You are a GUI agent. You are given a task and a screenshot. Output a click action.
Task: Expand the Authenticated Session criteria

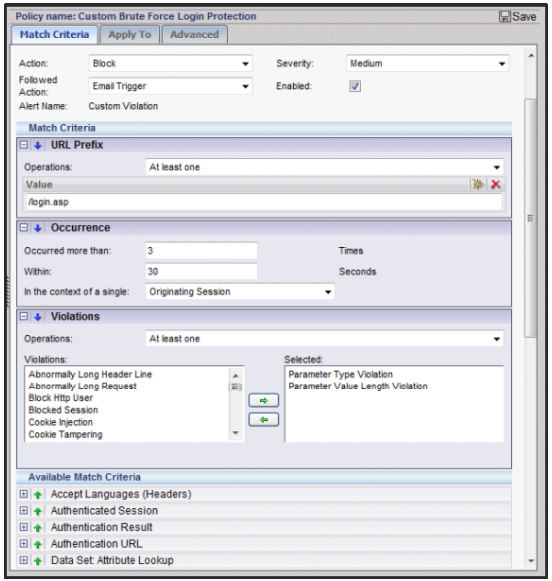coord(24,511)
